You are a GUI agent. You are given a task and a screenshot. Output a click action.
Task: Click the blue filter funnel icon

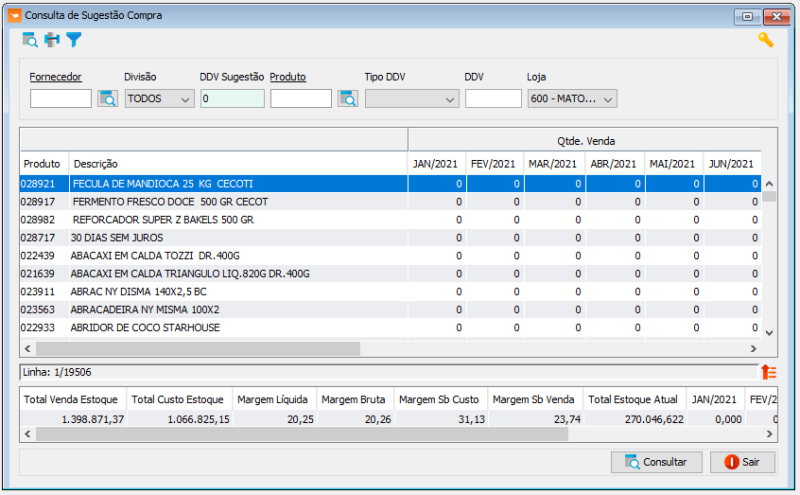pyautogui.click(x=73, y=40)
